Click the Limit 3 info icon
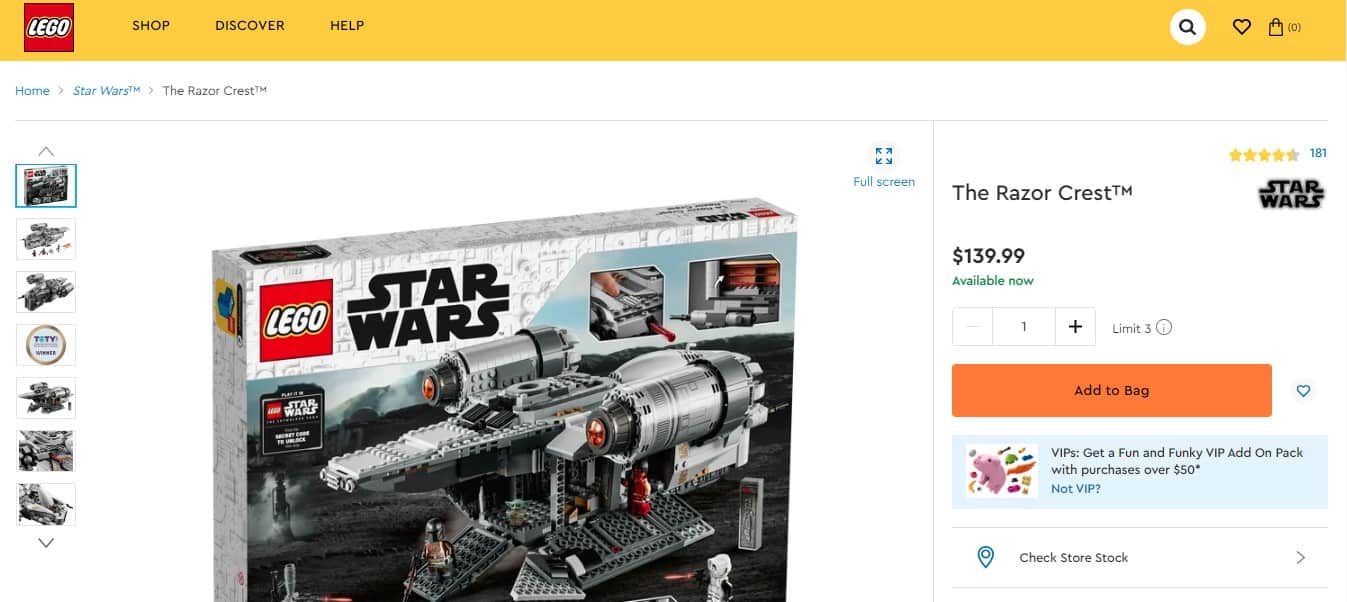This screenshot has height=602, width=1347. pos(1164,327)
